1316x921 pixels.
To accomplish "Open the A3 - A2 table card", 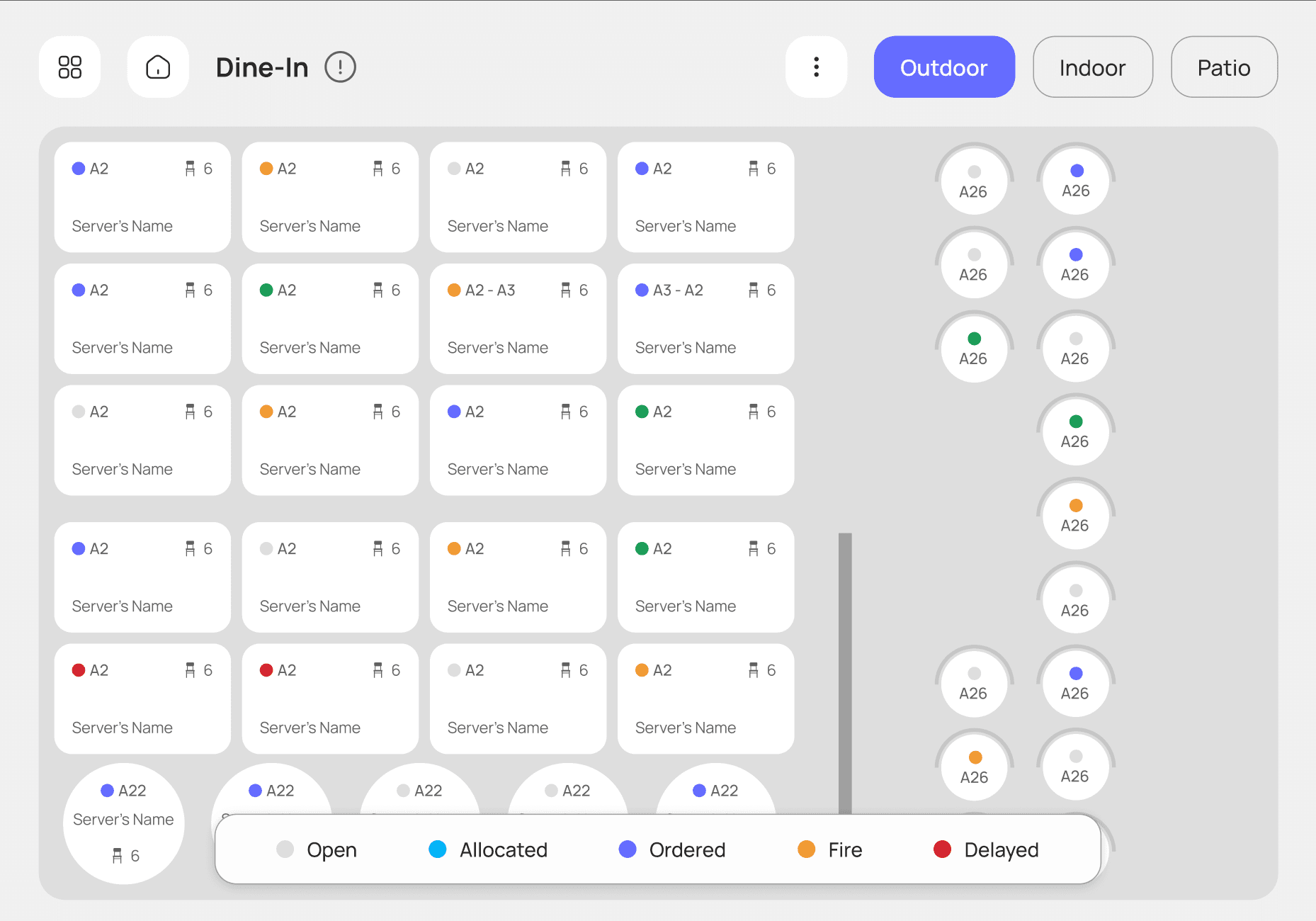I will tap(705, 319).
